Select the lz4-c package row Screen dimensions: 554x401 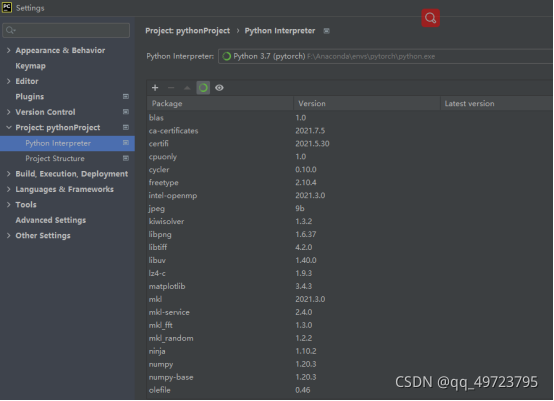pos(350,273)
